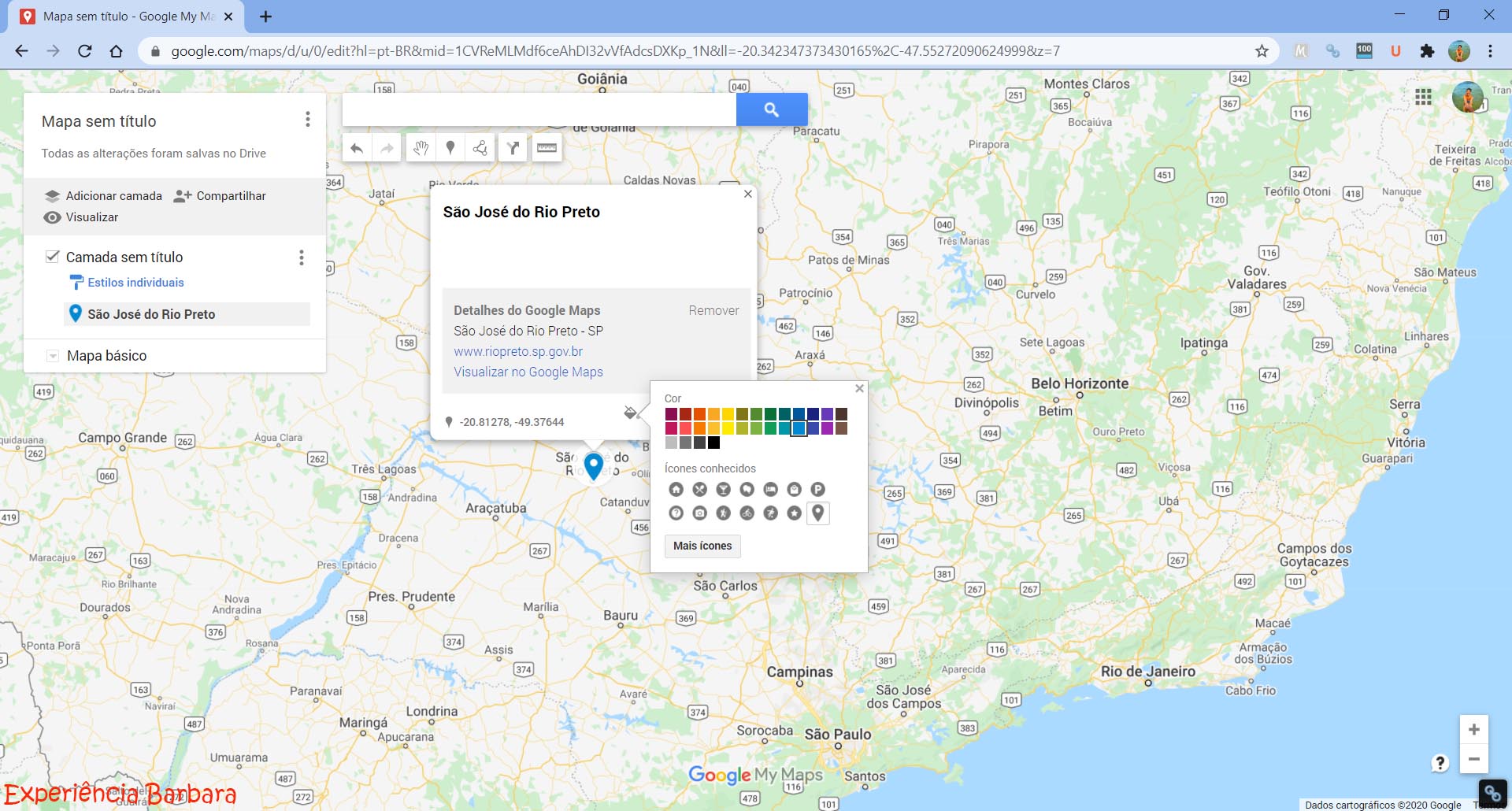Choose the camera icon for the marker
Image resolution: width=1512 pixels, height=811 pixels.
[x=699, y=513]
